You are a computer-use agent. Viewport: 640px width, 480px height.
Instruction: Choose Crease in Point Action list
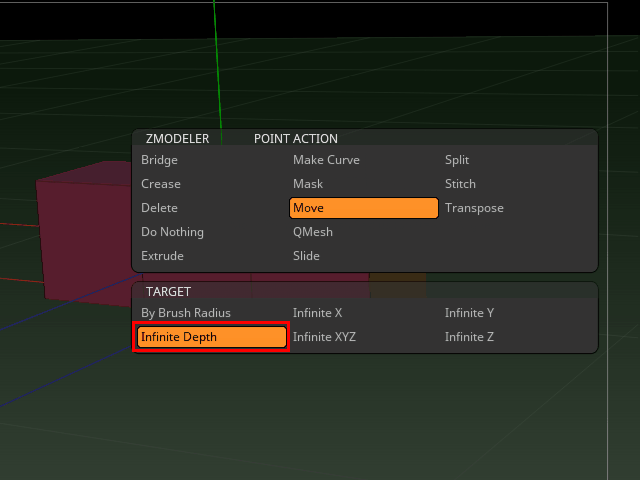point(161,184)
